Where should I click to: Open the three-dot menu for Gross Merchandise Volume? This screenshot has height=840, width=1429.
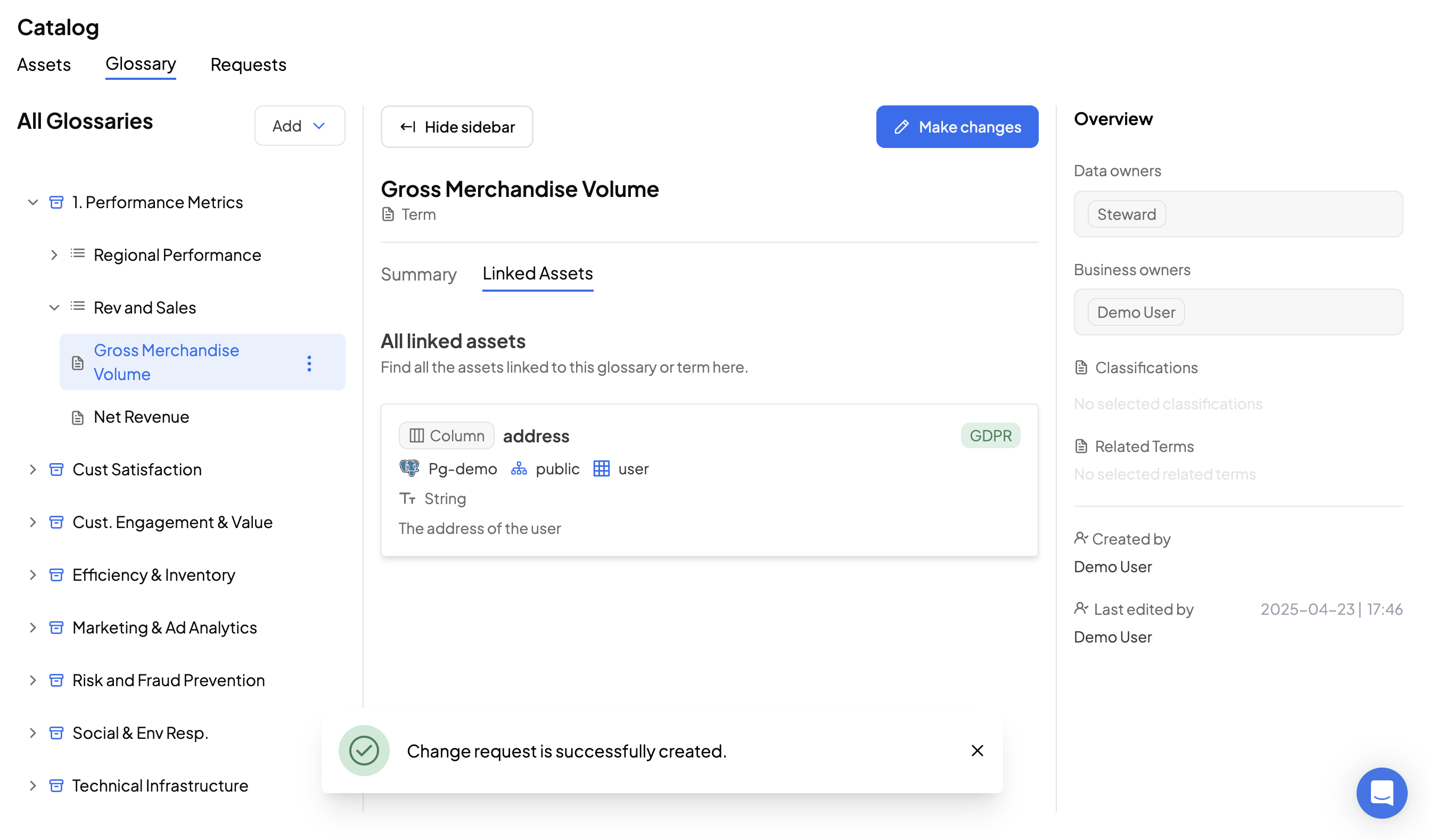pos(309,364)
